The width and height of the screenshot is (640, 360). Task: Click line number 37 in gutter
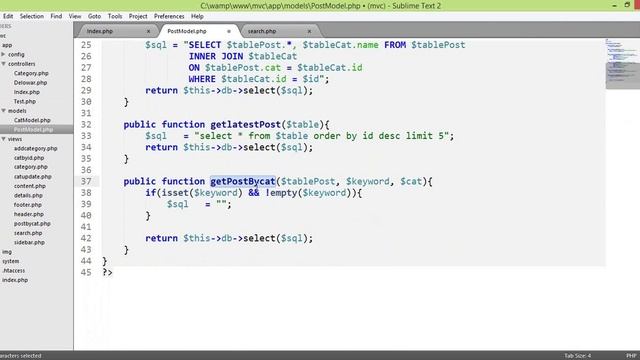(86, 181)
